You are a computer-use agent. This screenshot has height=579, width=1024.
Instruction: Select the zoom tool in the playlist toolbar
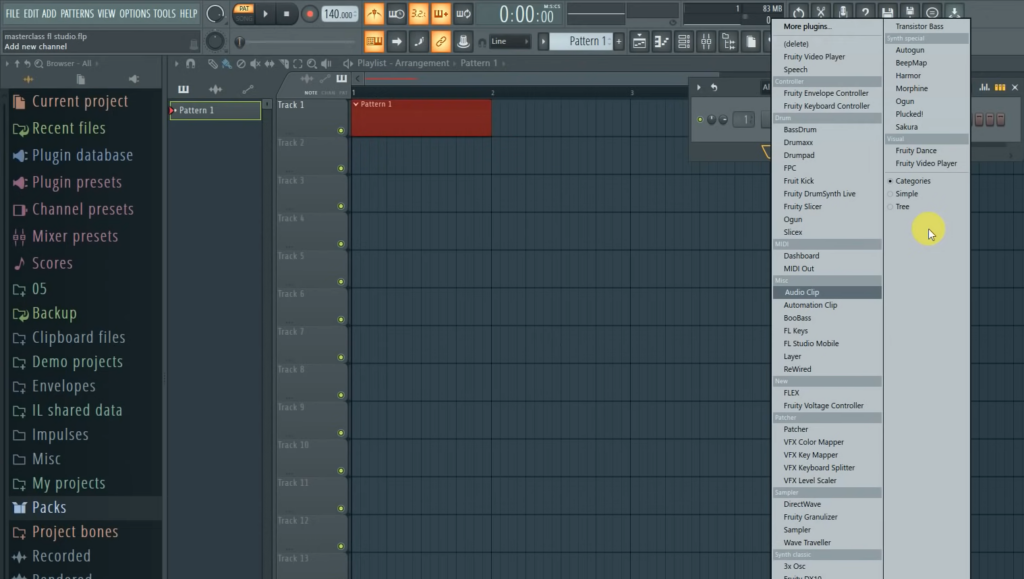[311, 62]
